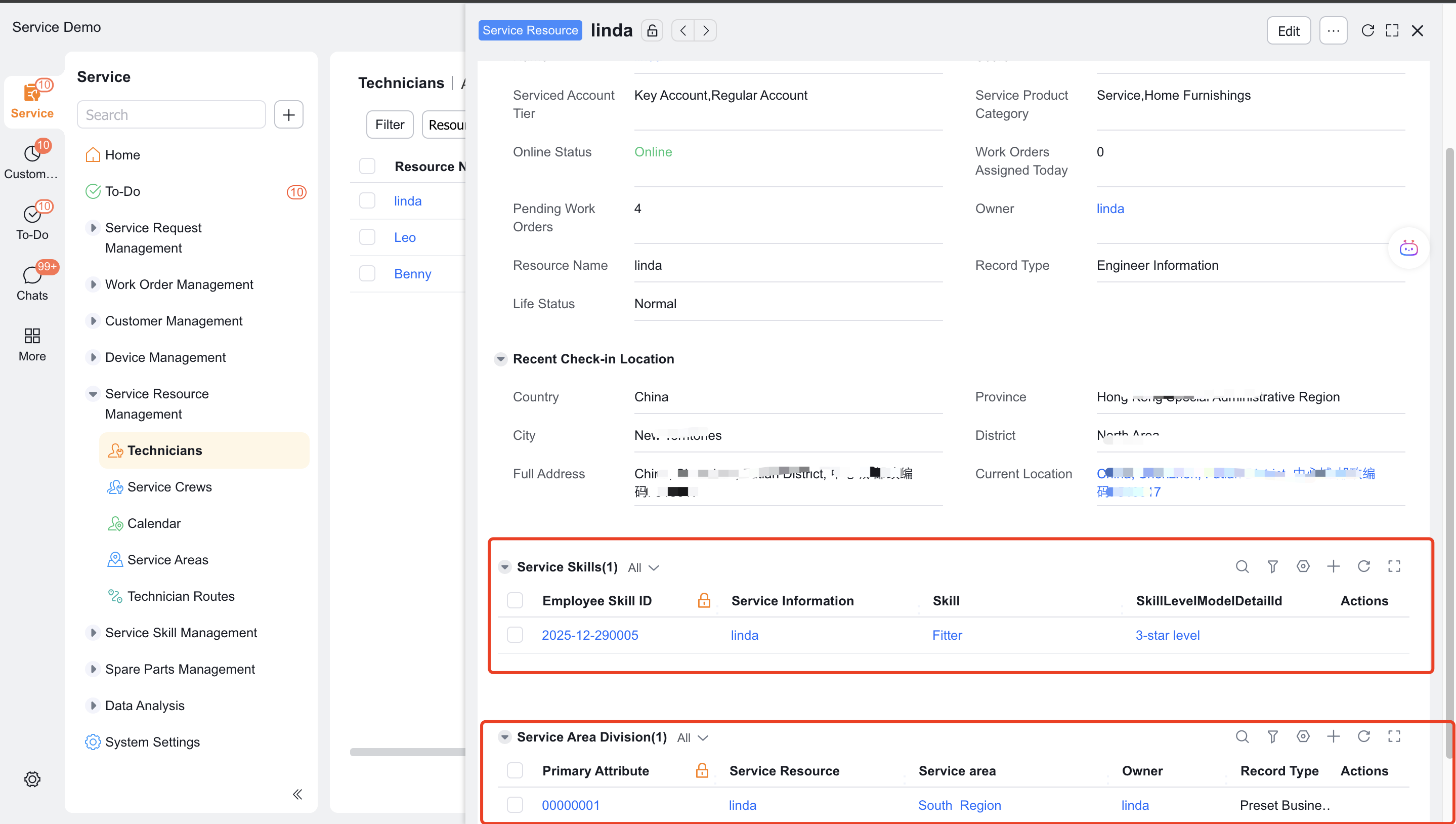
Task: Open the To-Do icon in left rail
Action: 32,221
